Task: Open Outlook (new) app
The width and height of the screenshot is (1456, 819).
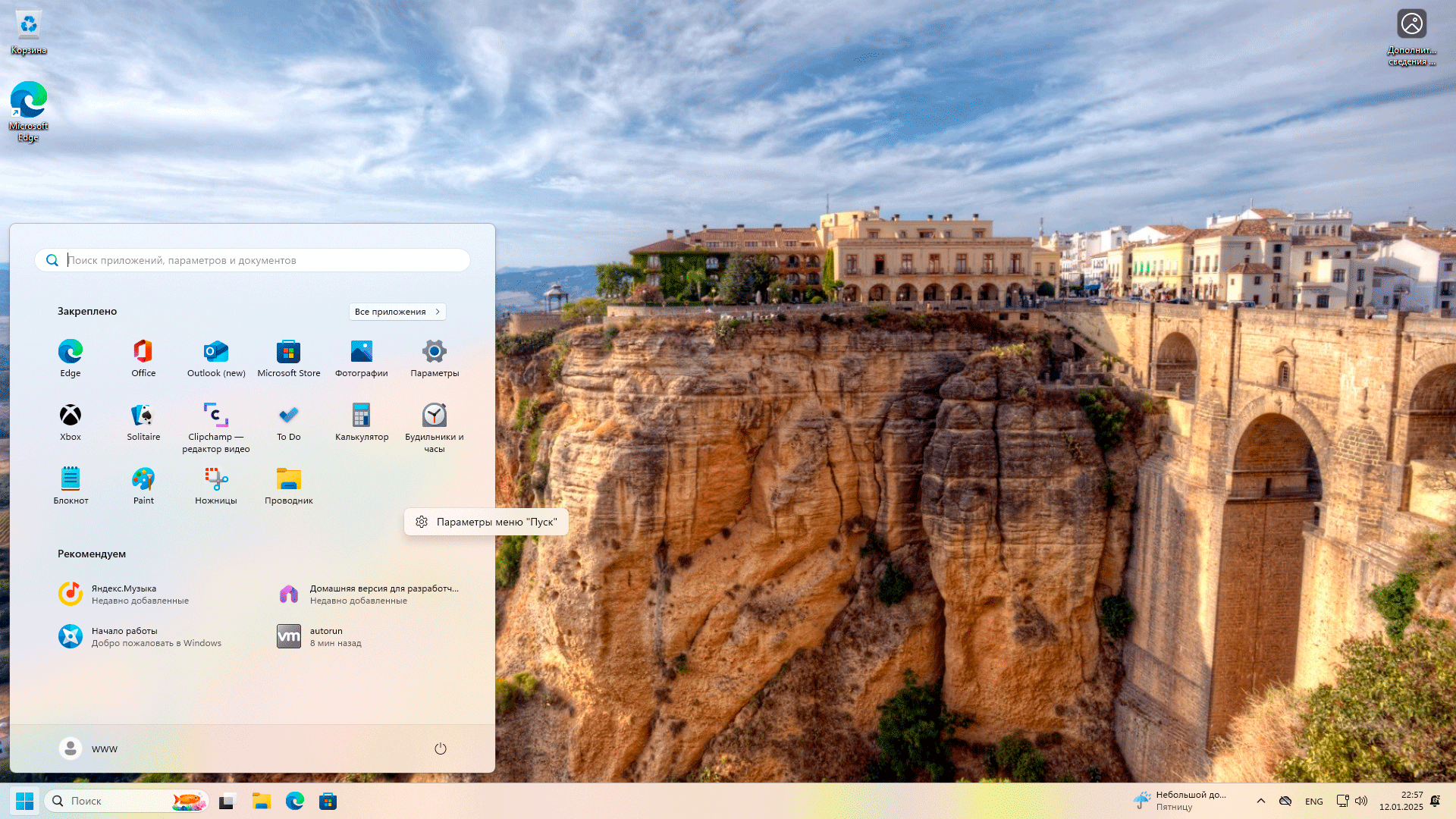Action: (x=215, y=358)
